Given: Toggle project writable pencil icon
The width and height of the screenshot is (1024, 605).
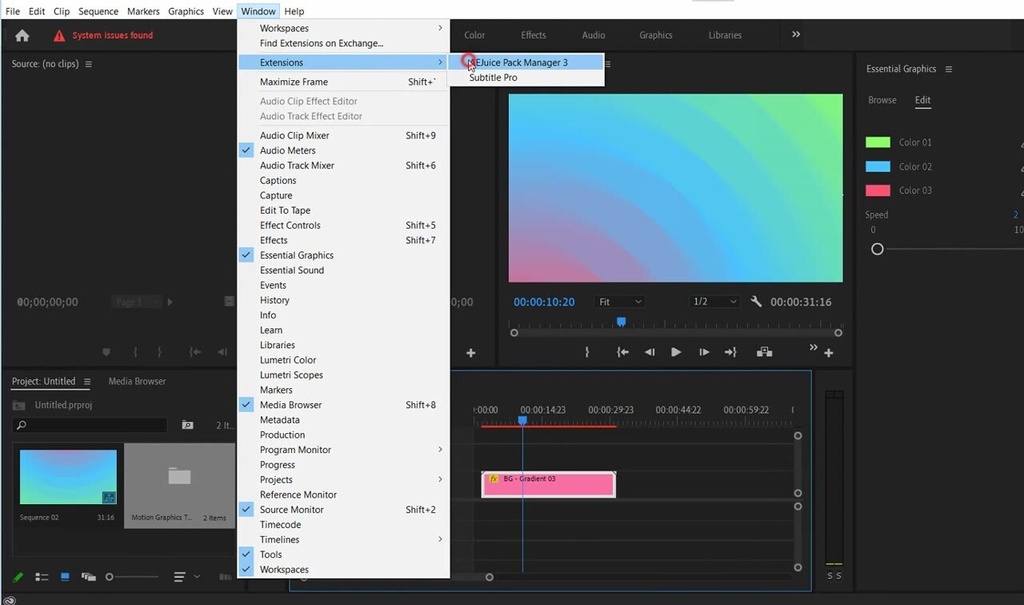Looking at the screenshot, I should coord(18,577).
